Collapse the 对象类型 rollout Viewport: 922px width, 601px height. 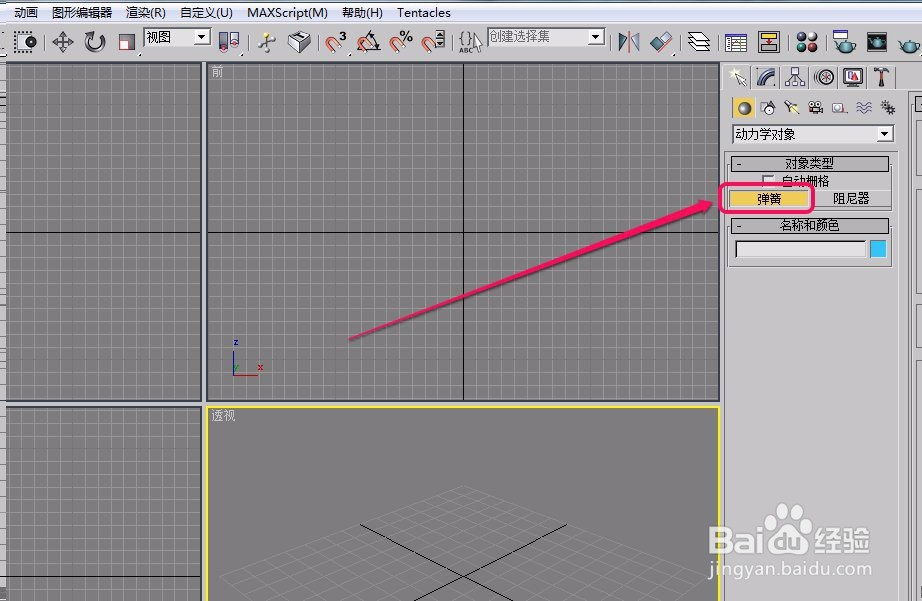[810, 163]
